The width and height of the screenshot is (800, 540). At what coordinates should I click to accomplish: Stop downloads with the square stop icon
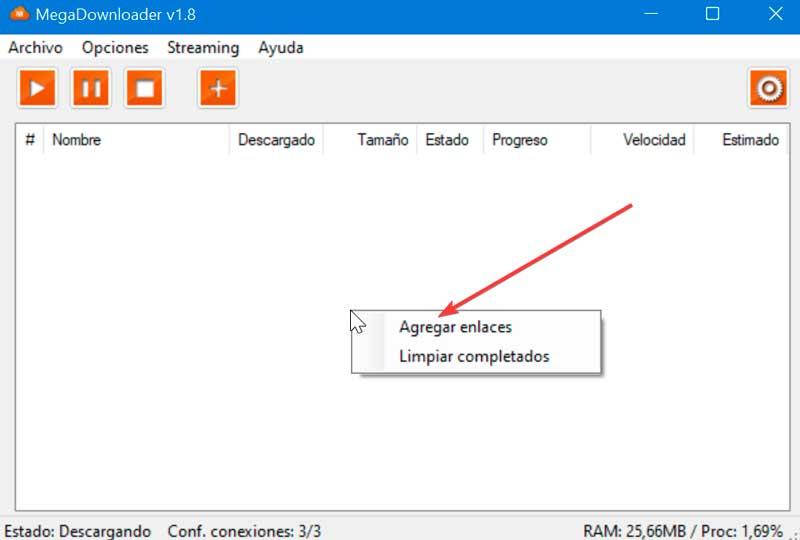click(x=145, y=88)
